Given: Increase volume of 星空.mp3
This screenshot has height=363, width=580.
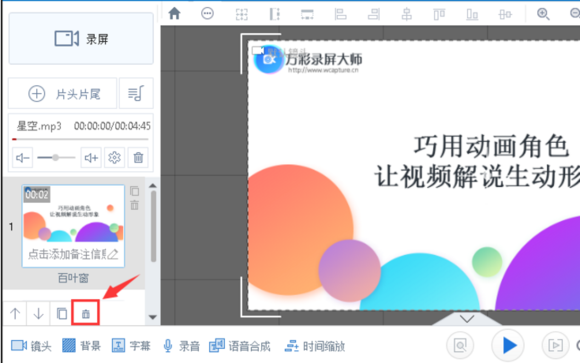Looking at the screenshot, I should click(x=91, y=158).
